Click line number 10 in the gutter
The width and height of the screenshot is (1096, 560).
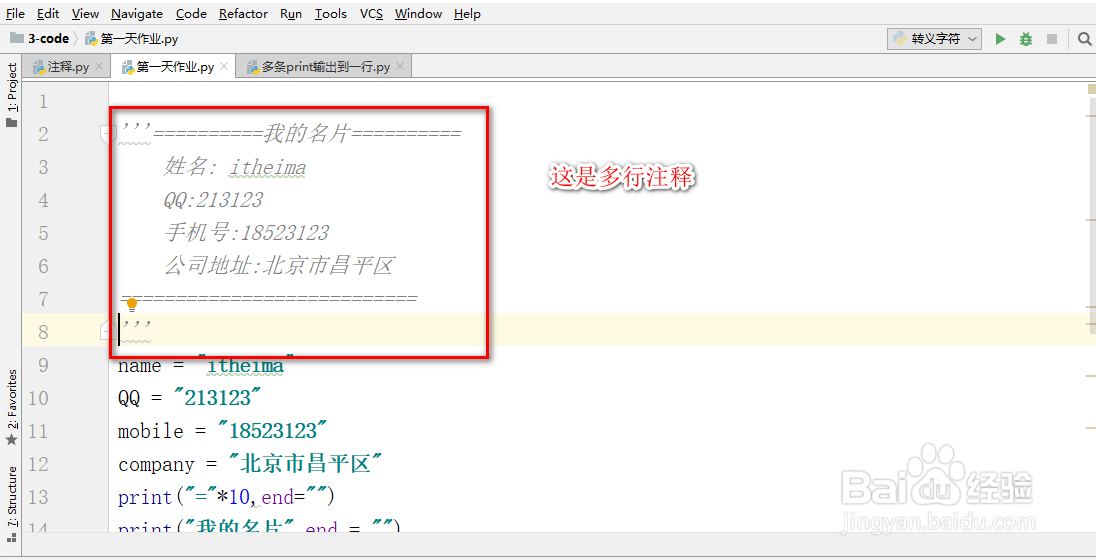point(38,398)
